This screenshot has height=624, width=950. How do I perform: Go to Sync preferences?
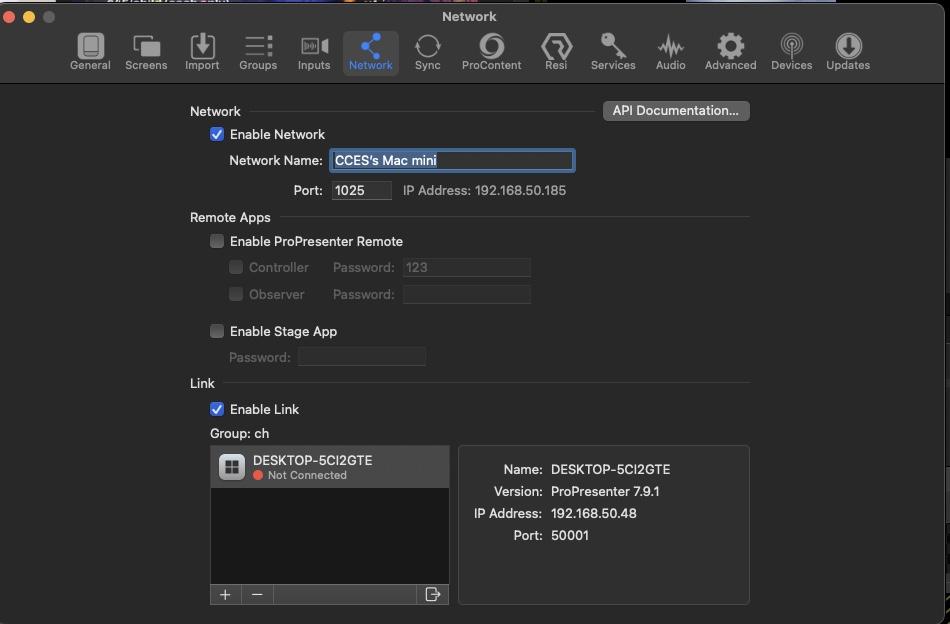pos(427,52)
